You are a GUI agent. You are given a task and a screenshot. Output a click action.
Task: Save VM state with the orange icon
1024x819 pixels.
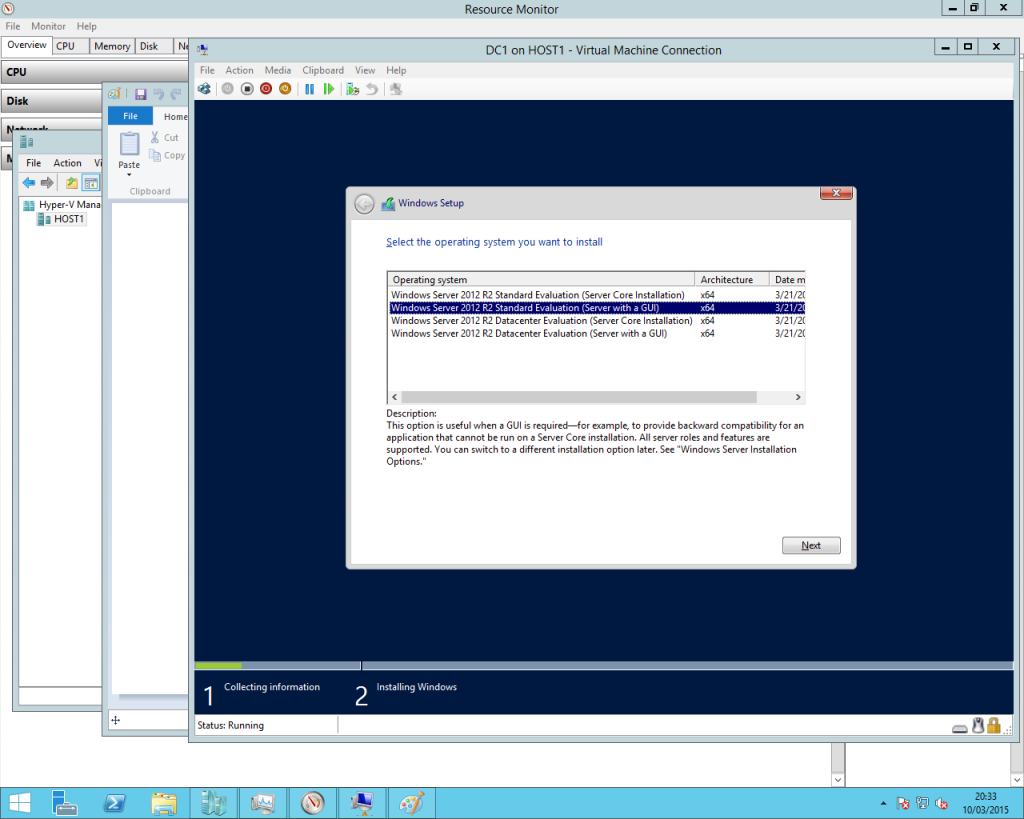285,89
